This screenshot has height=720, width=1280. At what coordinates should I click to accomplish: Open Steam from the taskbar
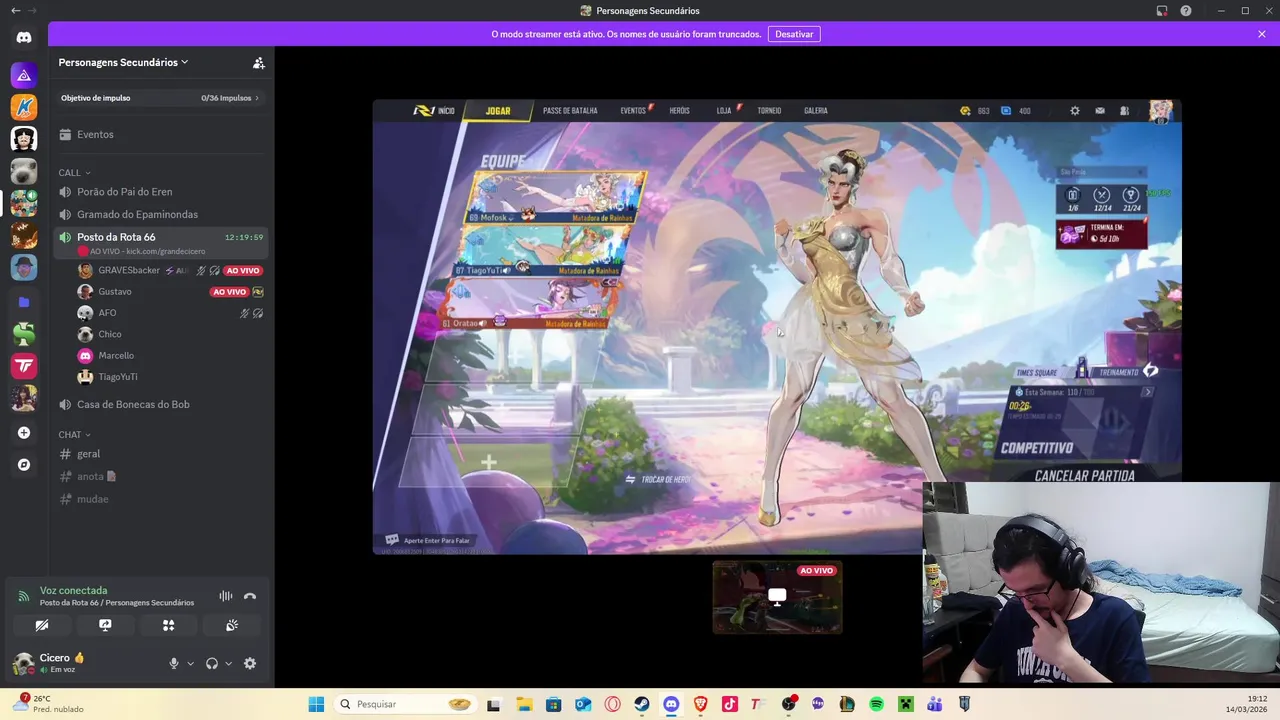coord(641,704)
